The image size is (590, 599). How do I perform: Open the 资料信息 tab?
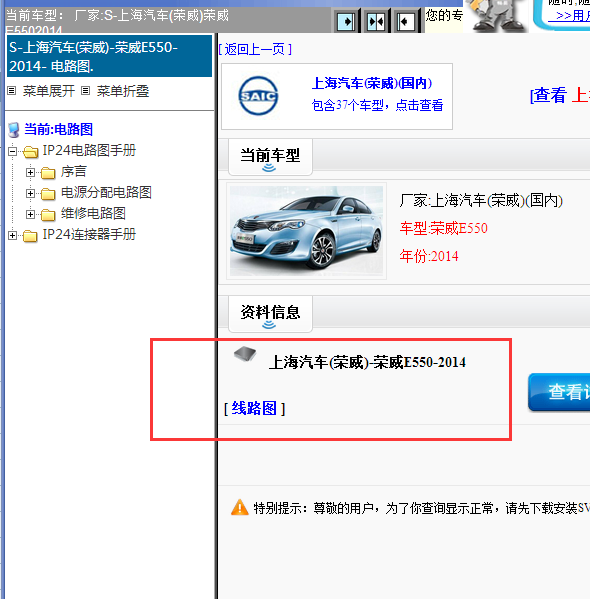click(x=270, y=314)
